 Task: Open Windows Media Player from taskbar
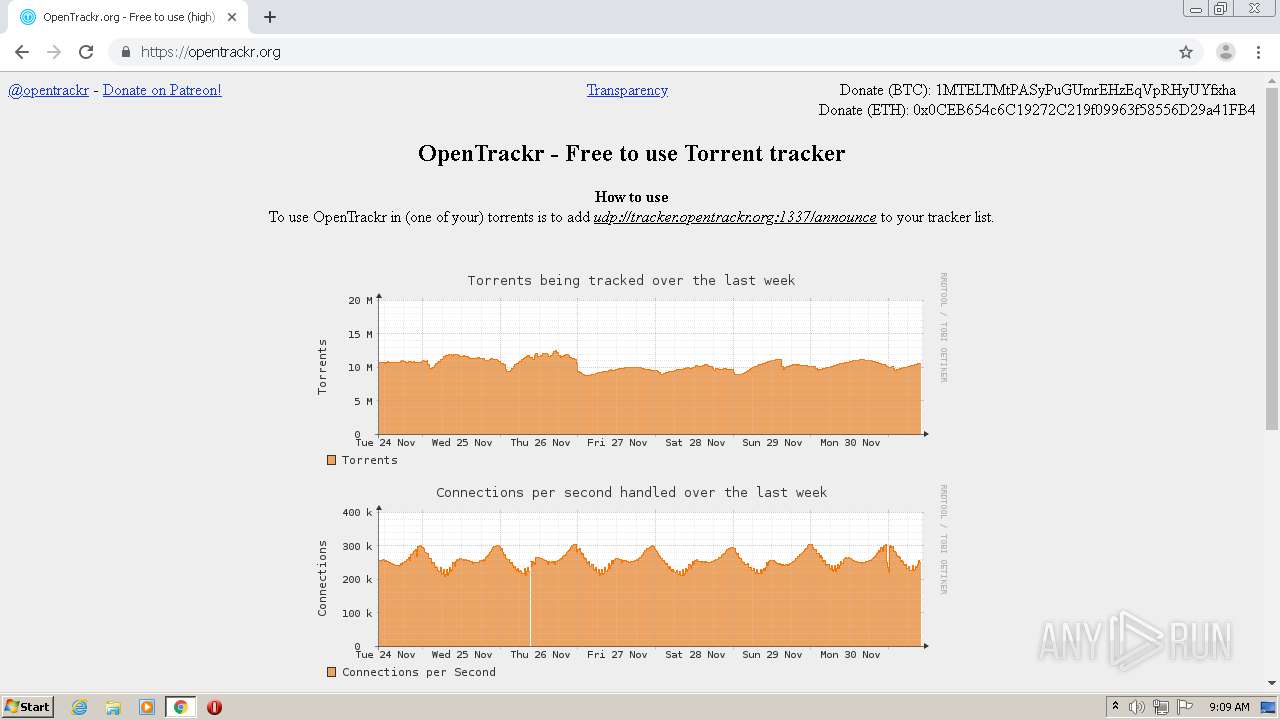pyautogui.click(x=147, y=707)
